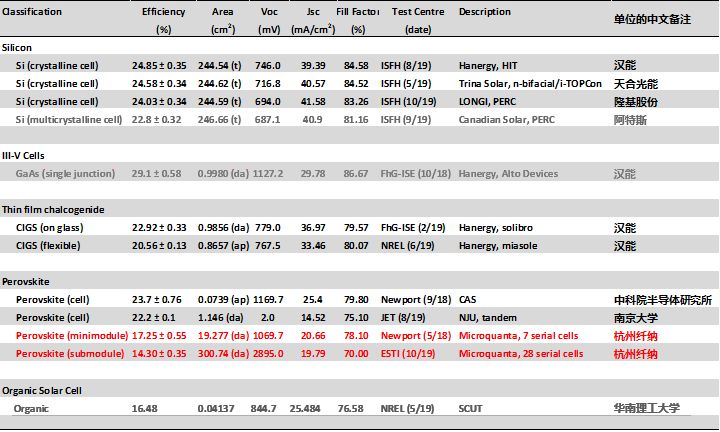Click efficiency '23.7 ± 0.76'
Viewport: 720px width, 432px height.
pos(157,300)
